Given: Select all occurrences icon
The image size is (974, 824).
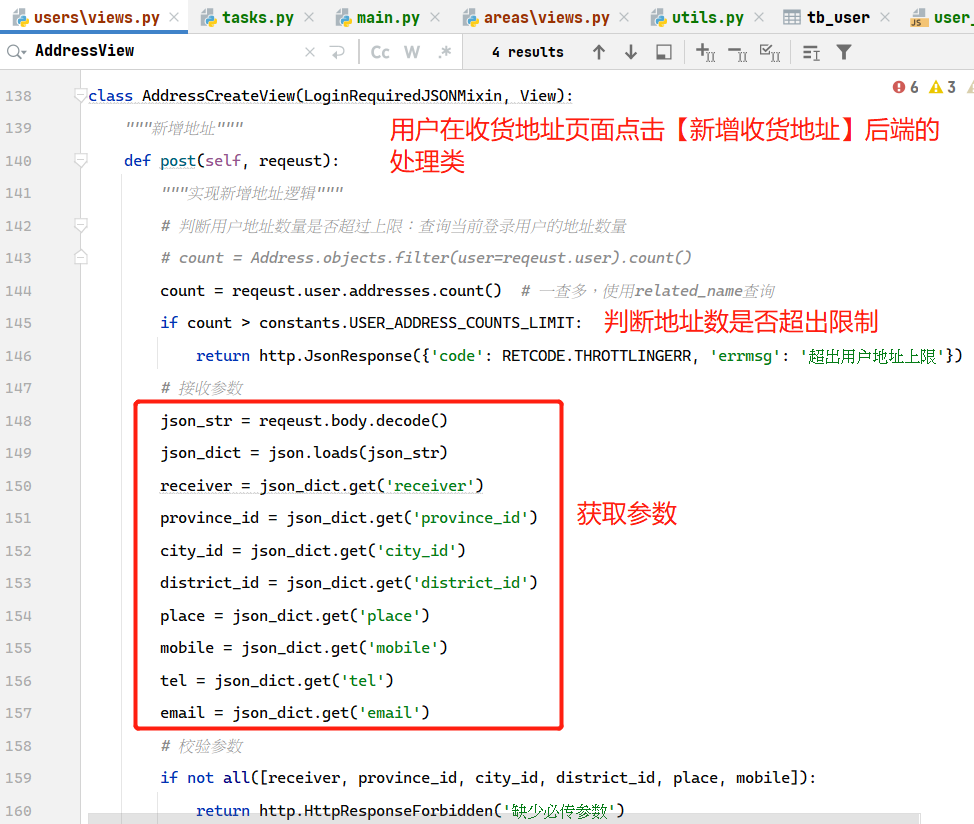Looking at the screenshot, I should (770, 53).
